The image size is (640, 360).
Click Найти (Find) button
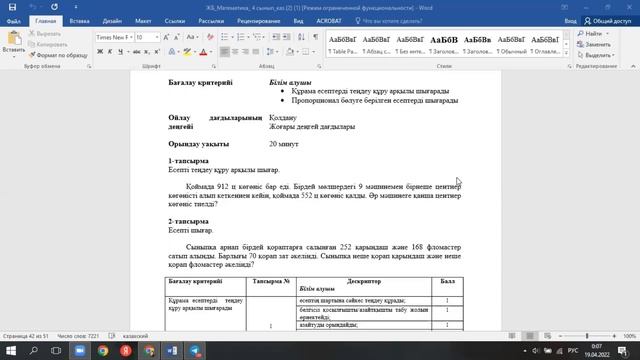(x=593, y=33)
